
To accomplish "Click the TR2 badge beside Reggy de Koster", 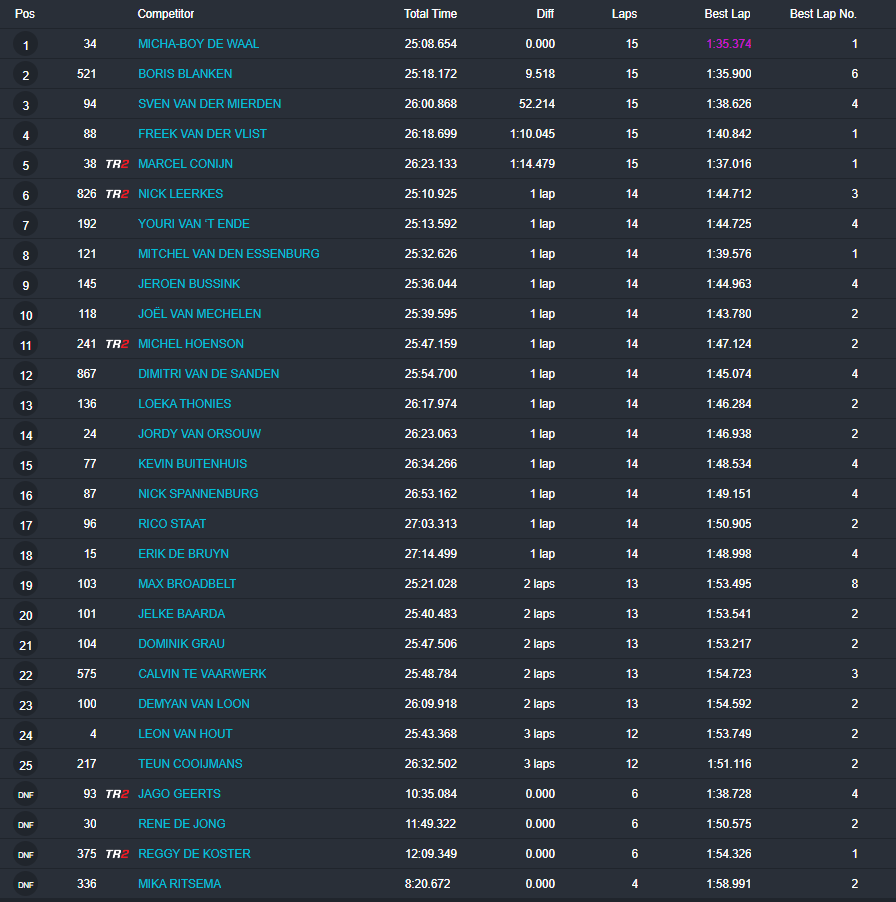I will (x=117, y=854).
